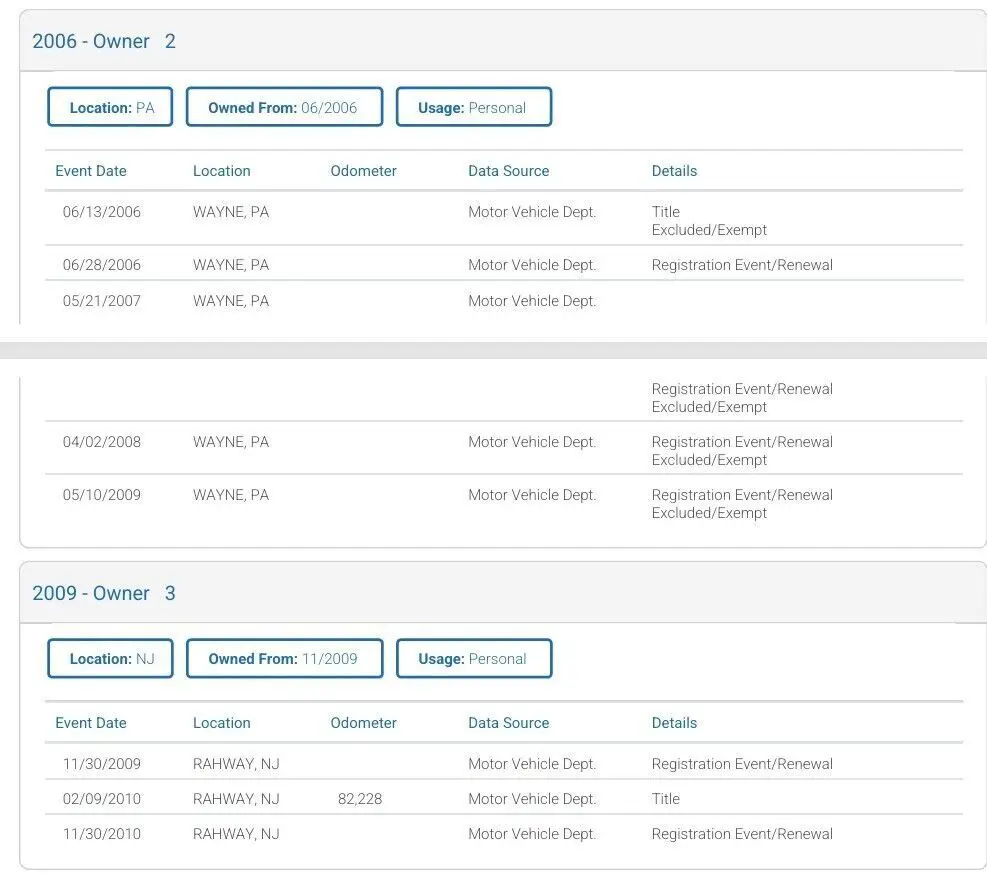This screenshot has height=876, width=987.
Task: Select the 06/28/2006 Registration Event/Renewal detail
Action: (x=742, y=265)
